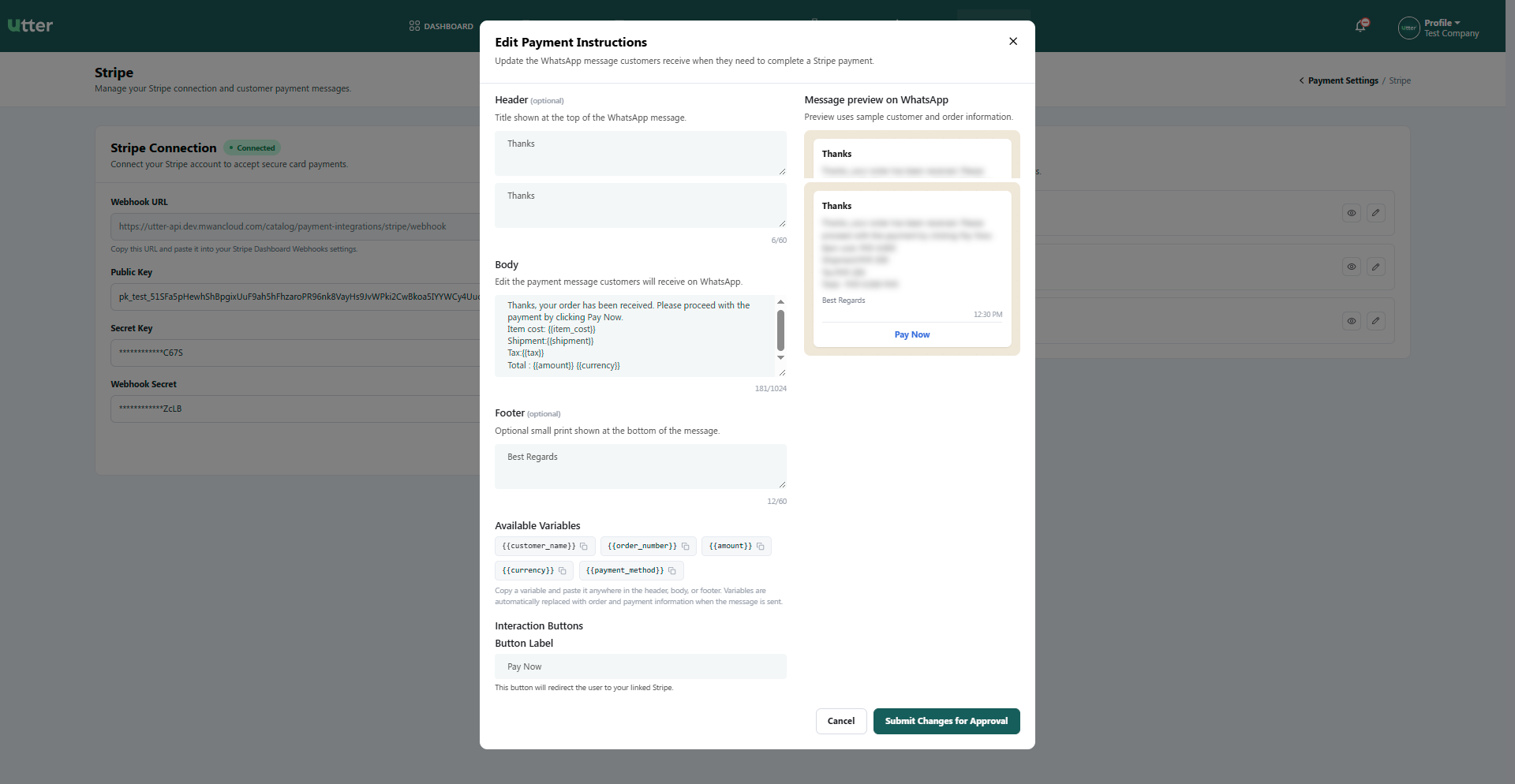Viewport: 1515px width, 784px height.
Task: Click the pencil edit icon in the middle background row
Action: 1375,267
